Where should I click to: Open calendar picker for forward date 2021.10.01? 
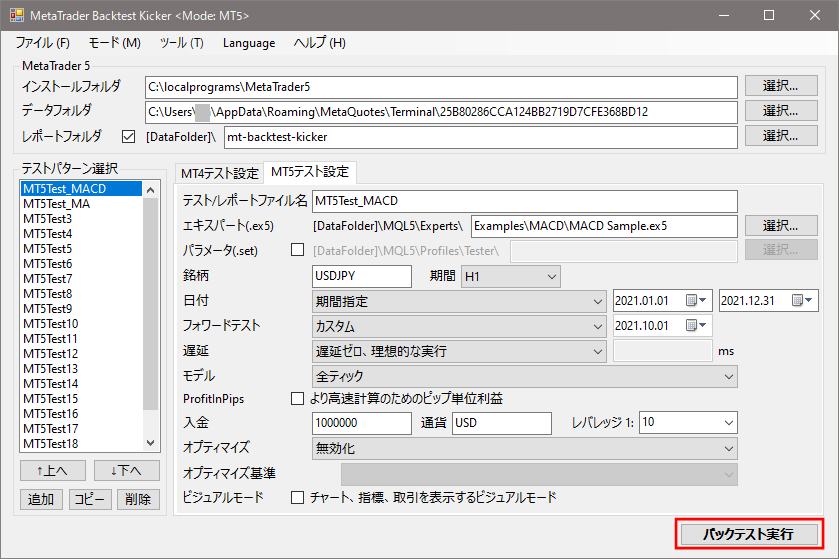[696, 325]
